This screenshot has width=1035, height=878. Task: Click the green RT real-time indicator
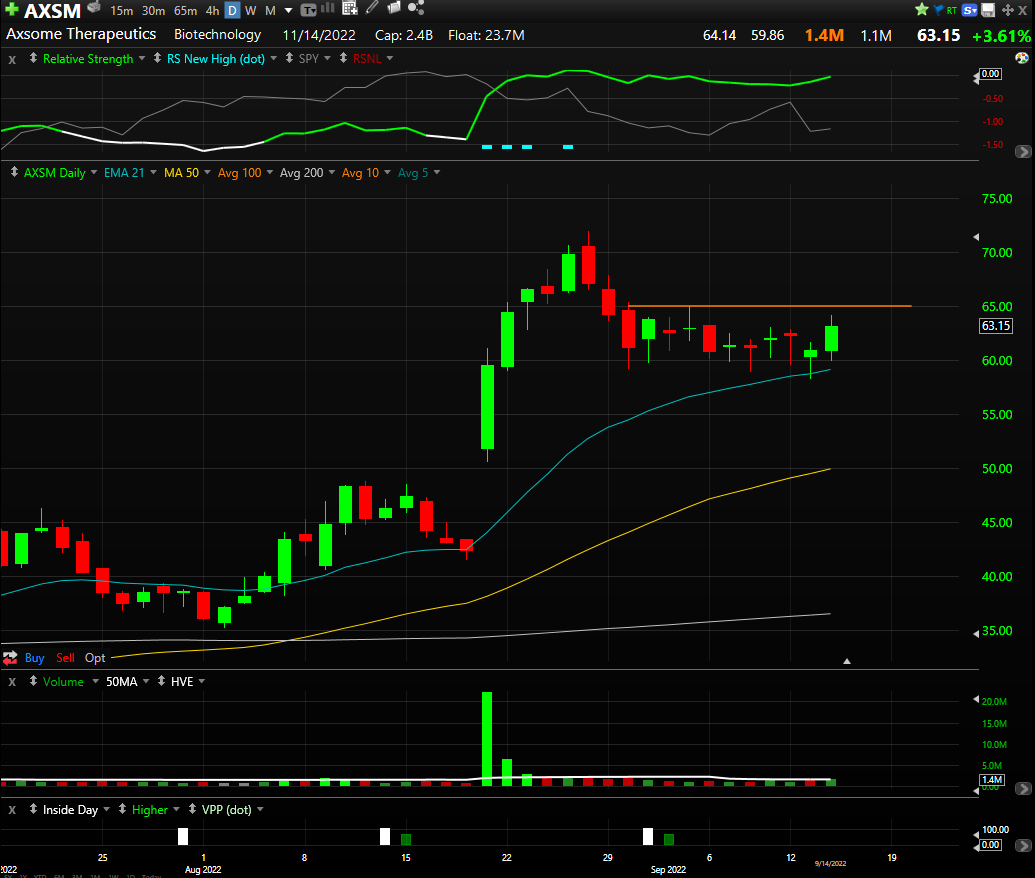[952, 11]
